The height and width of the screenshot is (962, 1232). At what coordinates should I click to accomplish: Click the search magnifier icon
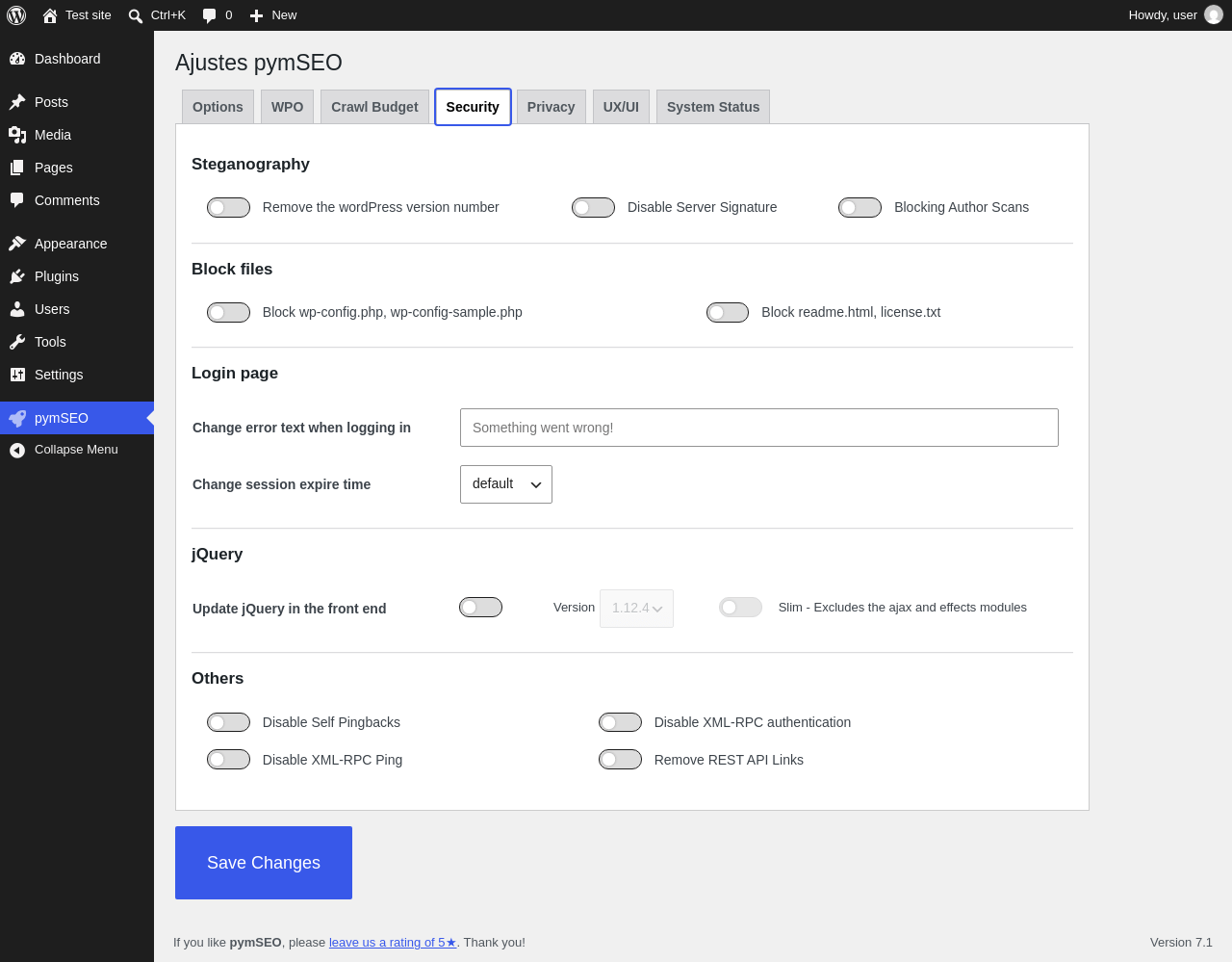tap(136, 15)
